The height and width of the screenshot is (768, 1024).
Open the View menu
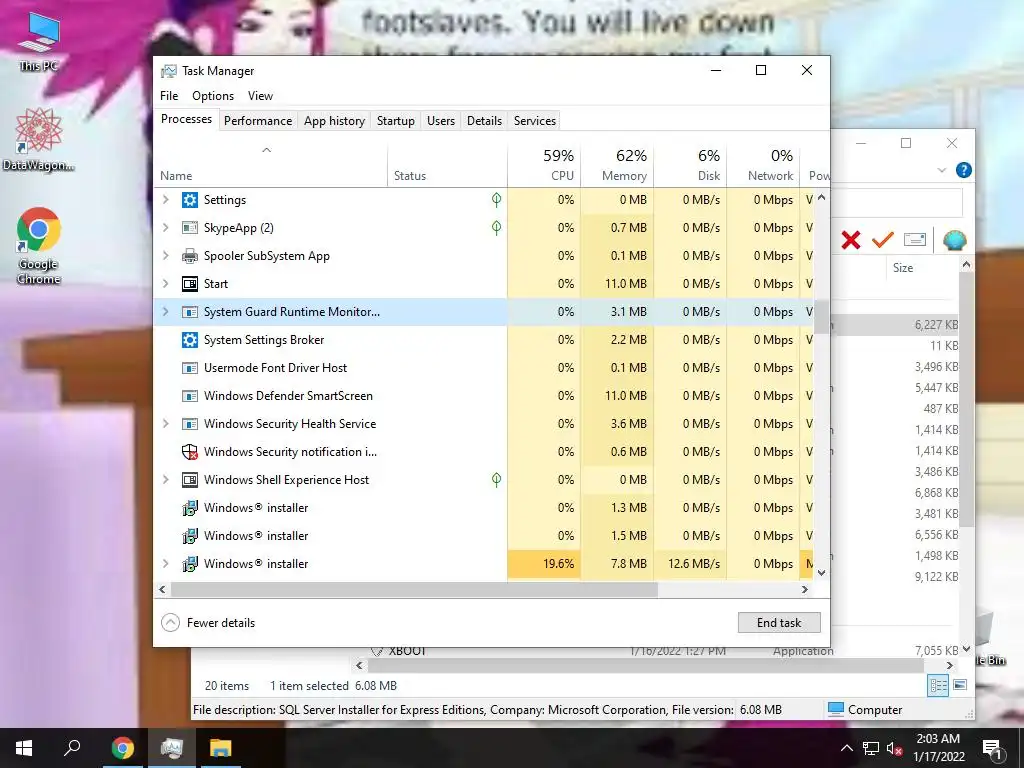pyautogui.click(x=260, y=96)
